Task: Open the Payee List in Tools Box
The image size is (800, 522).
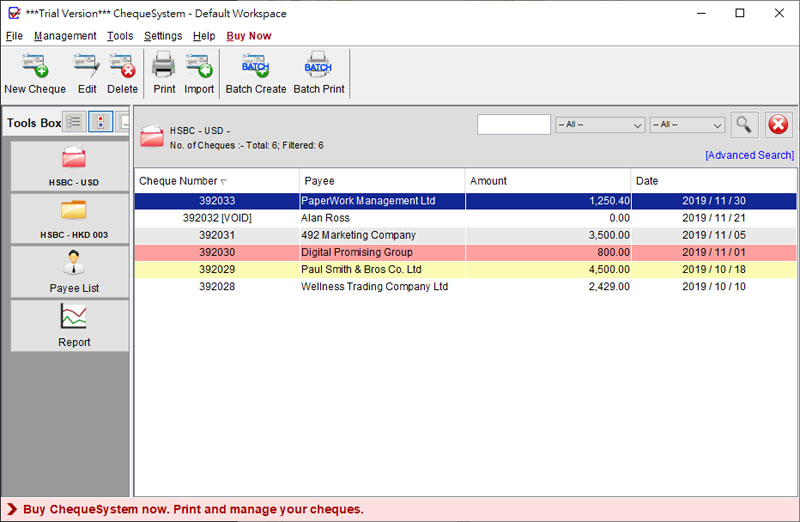Action: point(74,272)
